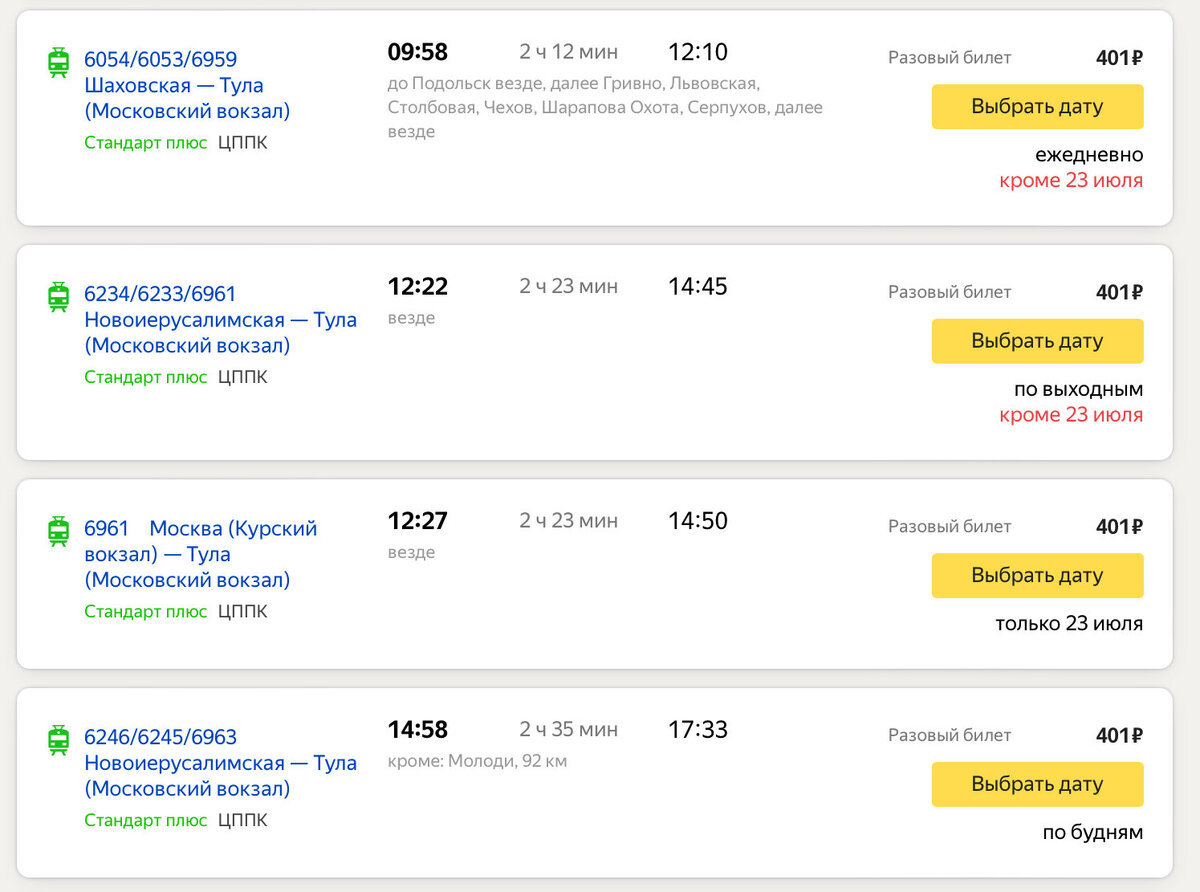Click the green train icon for route 6246/6245/6963

coord(59,740)
